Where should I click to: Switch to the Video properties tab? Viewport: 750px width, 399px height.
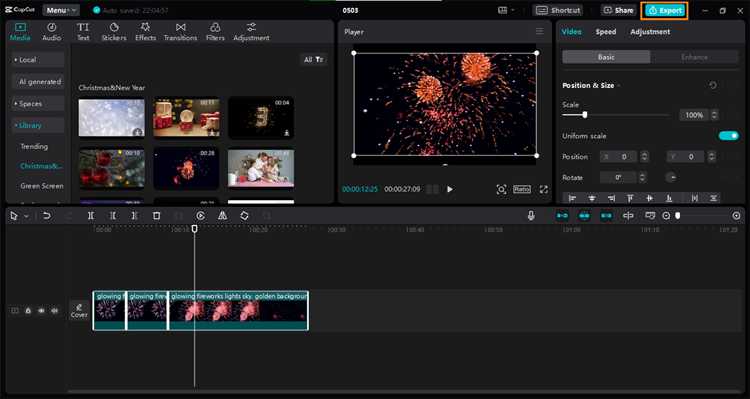tap(572, 32)
